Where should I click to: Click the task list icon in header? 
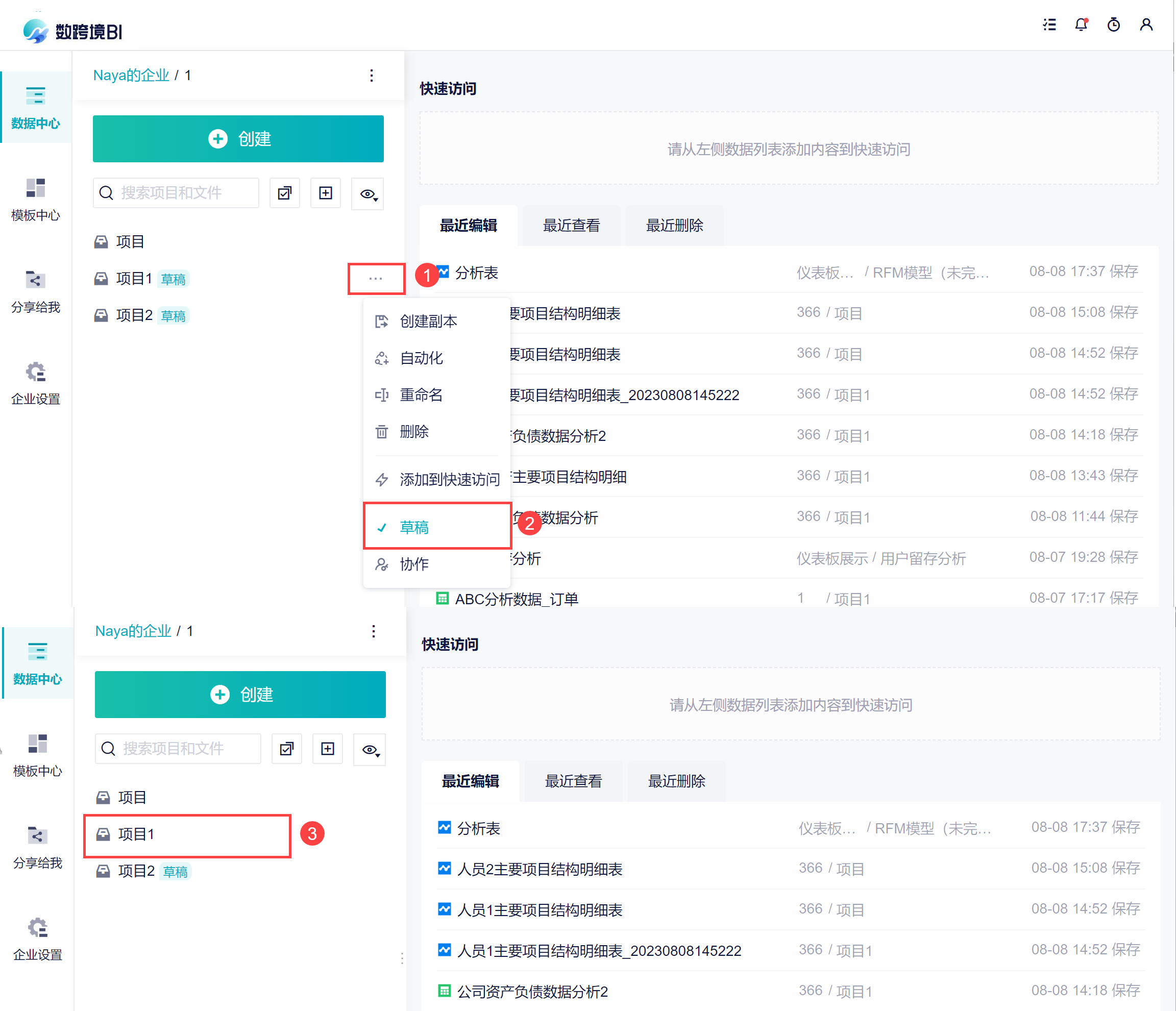pos(1049,25)
